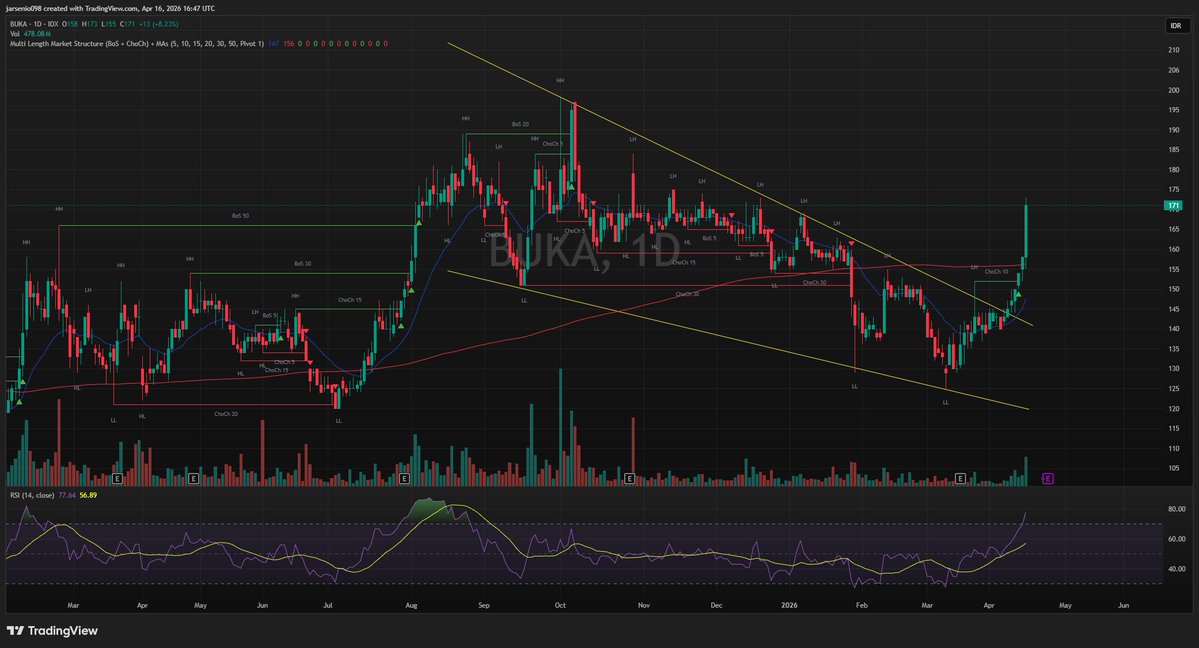Screen dimensions: 1199x648
Task: Click the 105 price axis label
Action: click(x=1173, y=468)
